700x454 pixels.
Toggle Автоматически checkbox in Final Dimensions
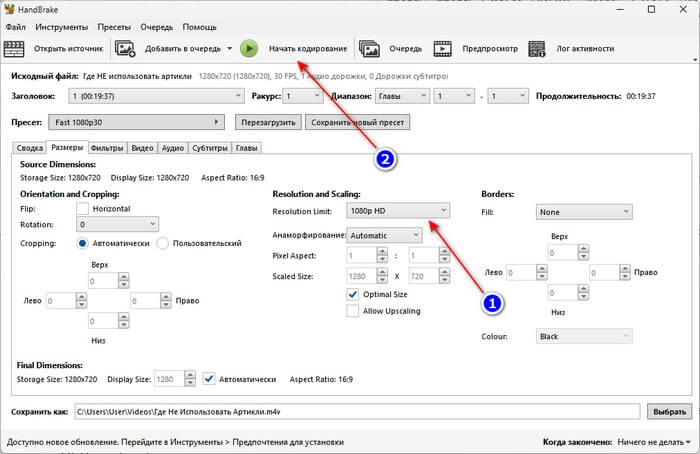(208, 379)
